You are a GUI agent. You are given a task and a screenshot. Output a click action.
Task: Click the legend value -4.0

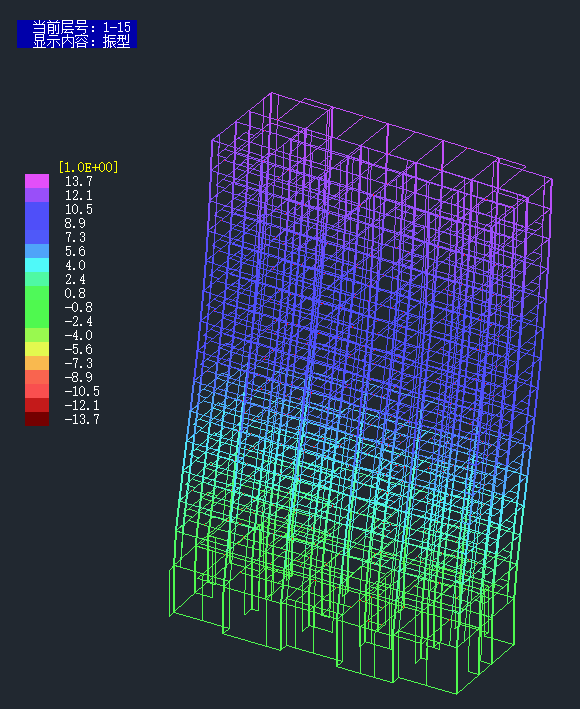coord(79,335)
